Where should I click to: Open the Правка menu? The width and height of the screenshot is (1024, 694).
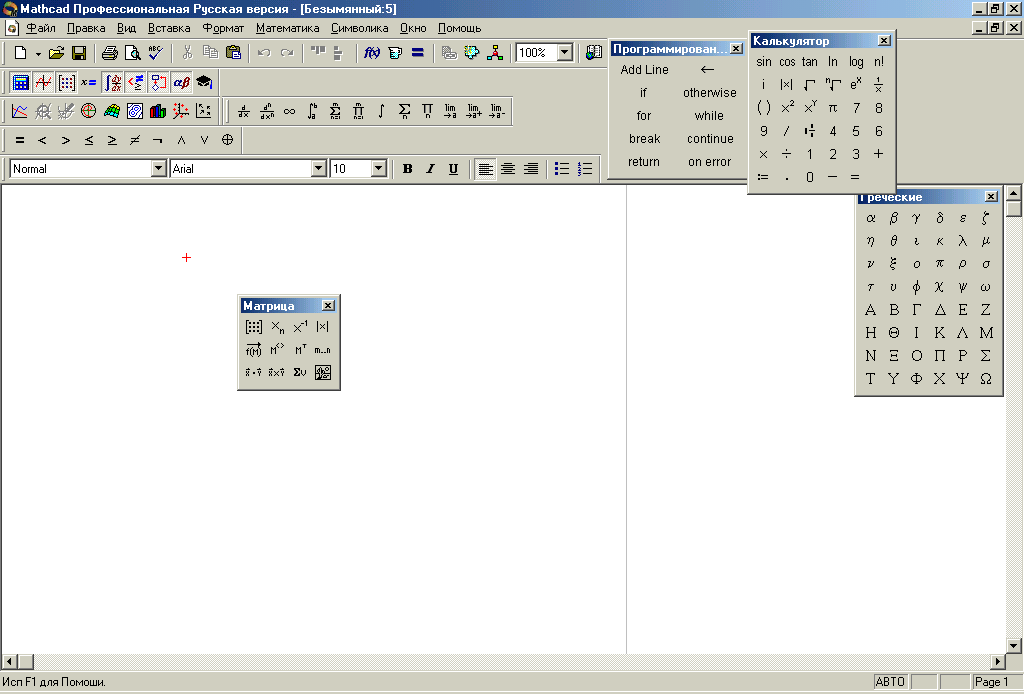[x=86, y=28]
